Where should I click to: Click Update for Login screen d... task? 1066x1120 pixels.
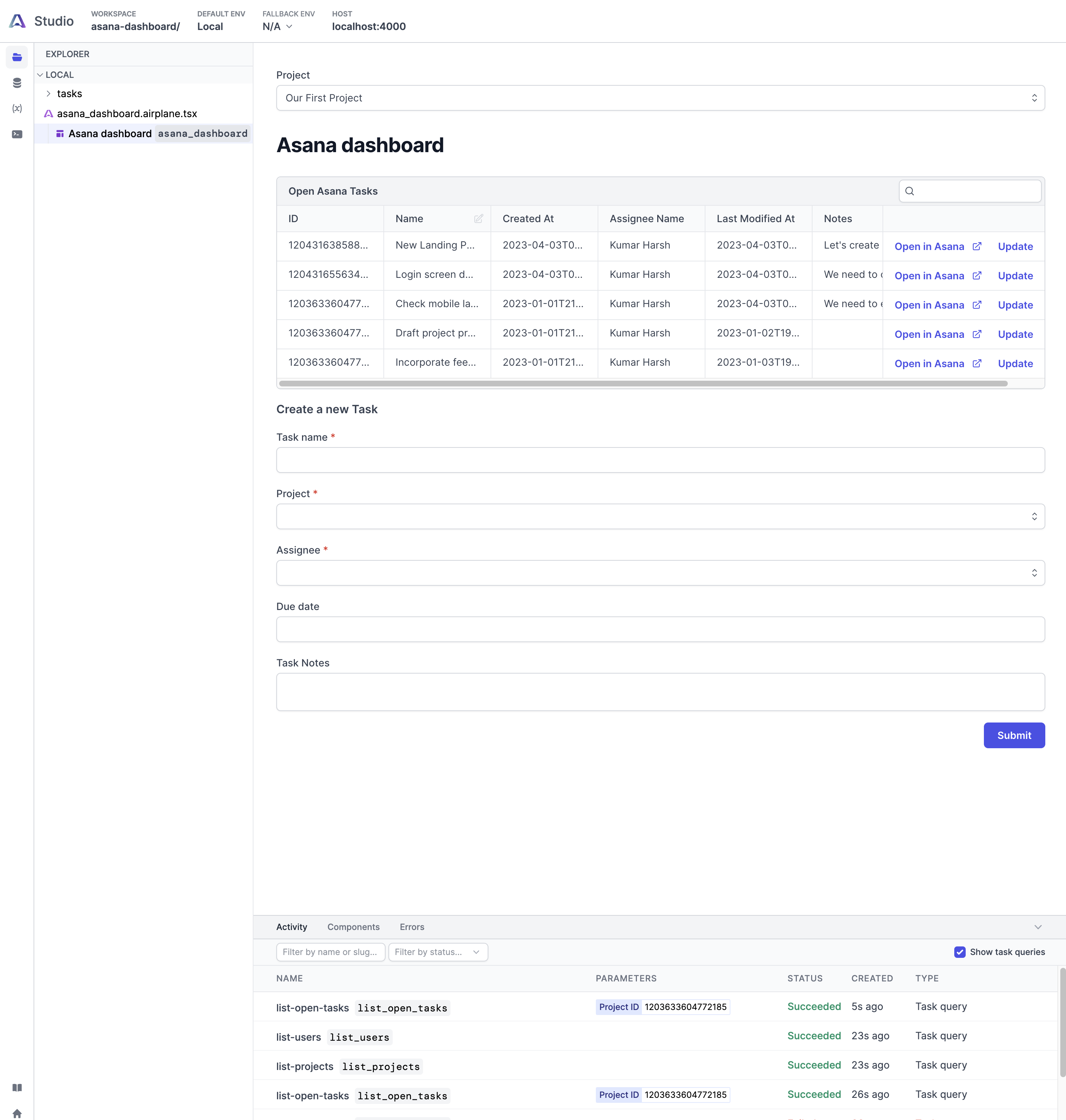1015,276
